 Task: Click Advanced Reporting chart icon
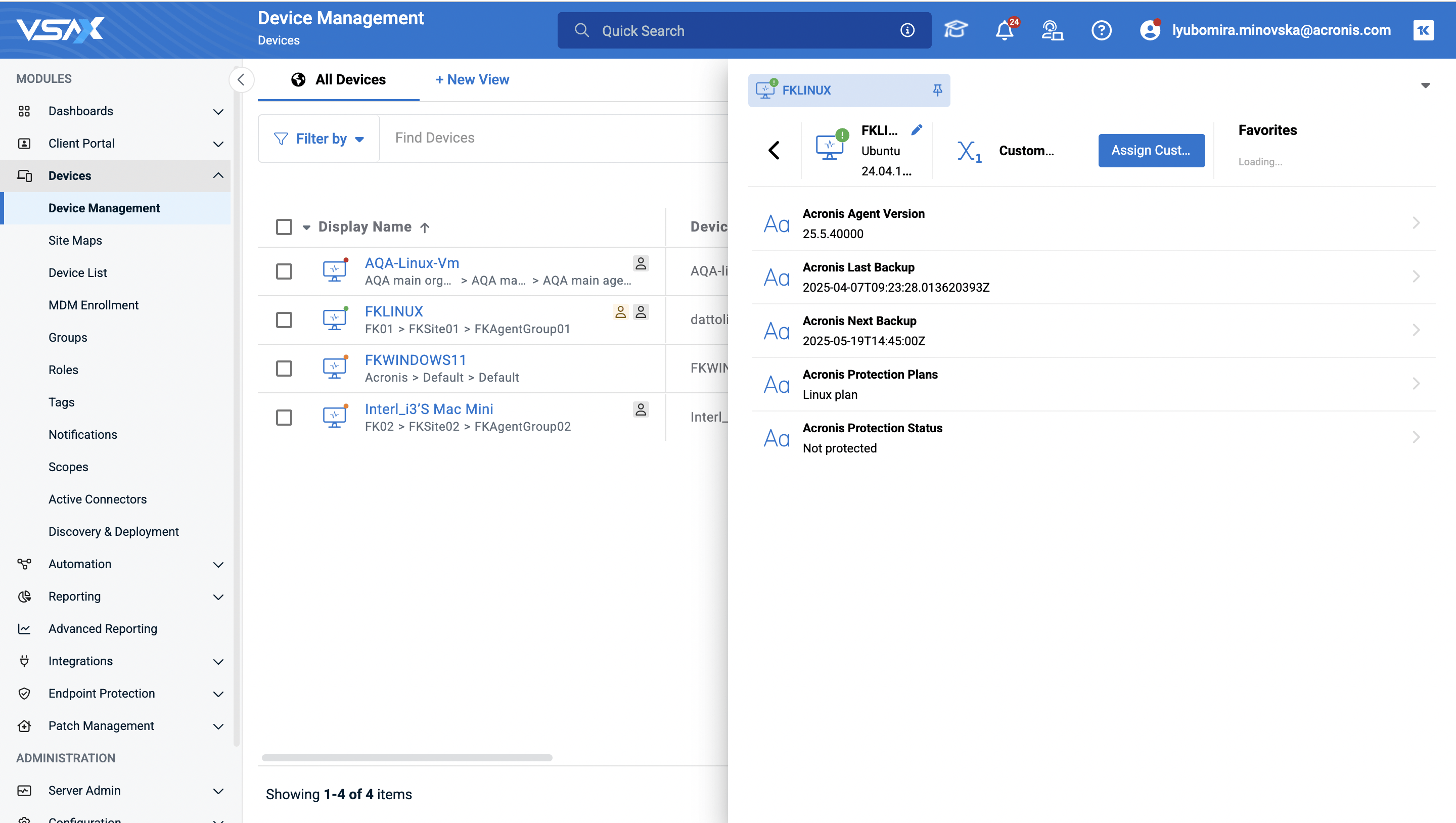click(x=24, y=628)
